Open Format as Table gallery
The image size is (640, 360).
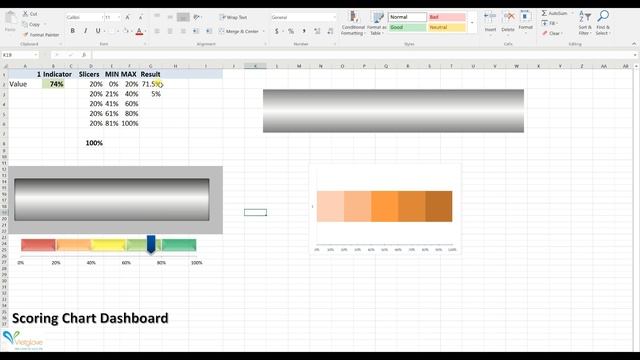tap(377, 23)
